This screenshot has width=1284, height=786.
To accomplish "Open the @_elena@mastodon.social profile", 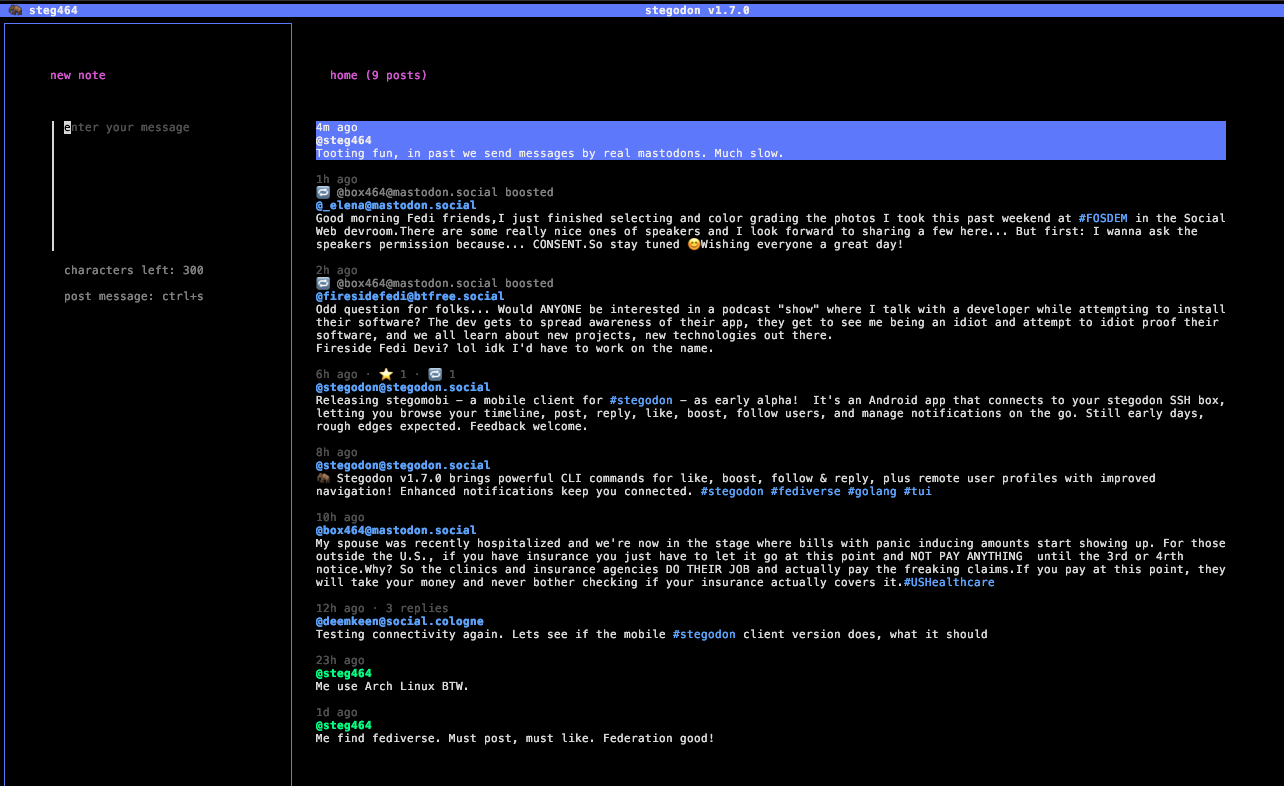I will pos(396,205).
